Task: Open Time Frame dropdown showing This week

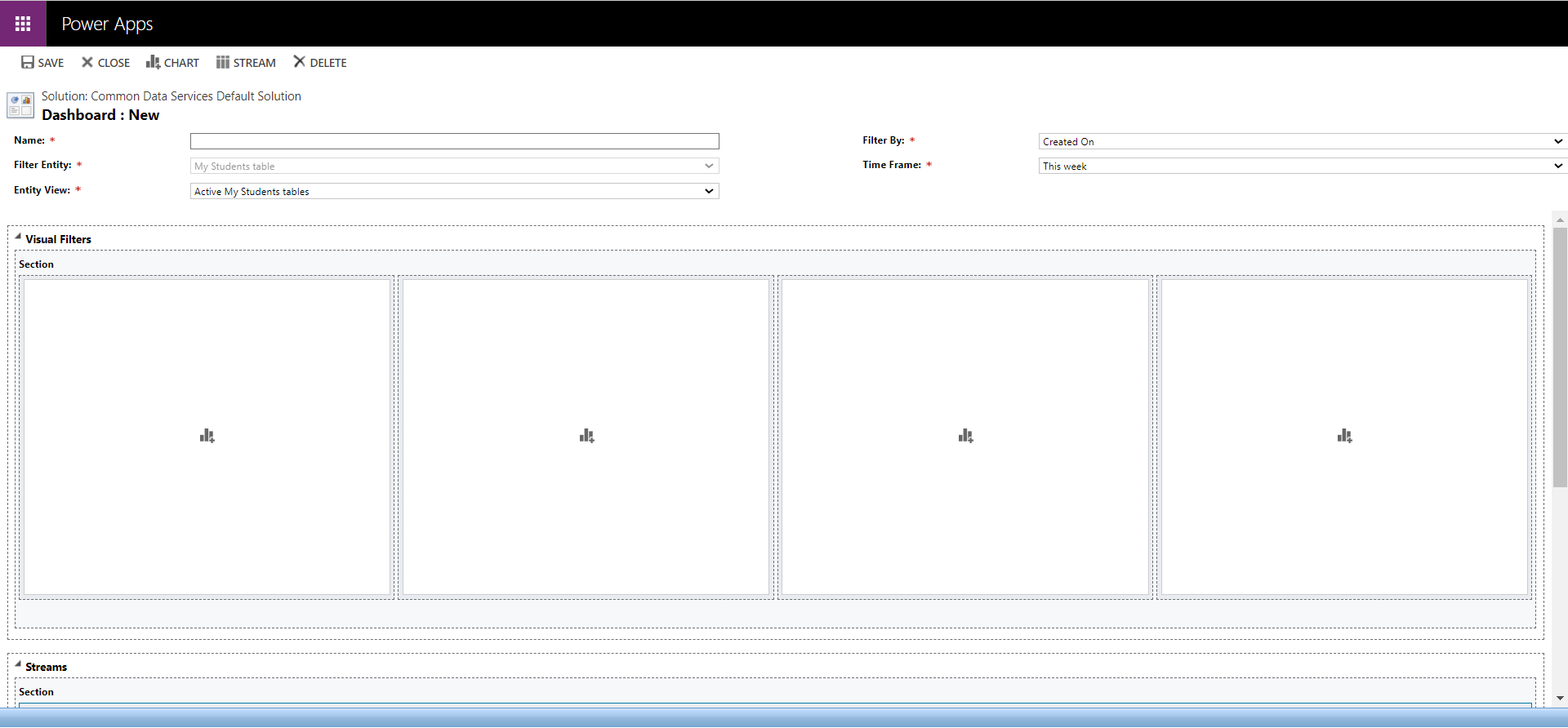Action: [1302, 166]
